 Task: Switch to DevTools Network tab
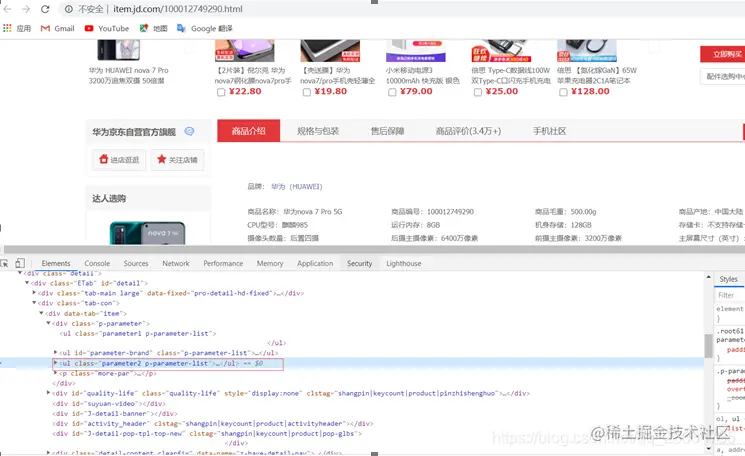[x=176, y=263]
